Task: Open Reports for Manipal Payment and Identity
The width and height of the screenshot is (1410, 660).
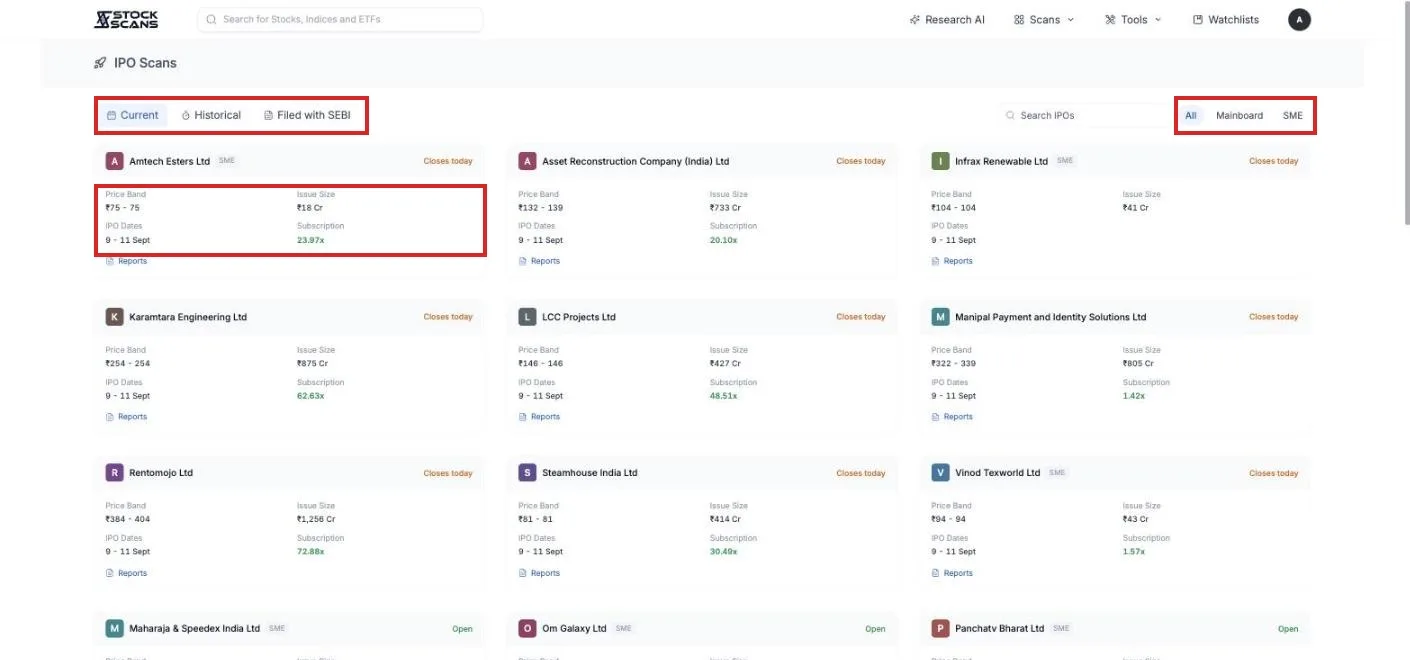Action: (x=952, y=417)
